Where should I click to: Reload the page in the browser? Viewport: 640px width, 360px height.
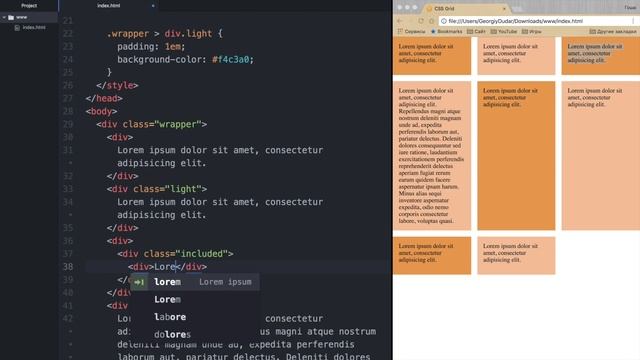coord(421,21)
